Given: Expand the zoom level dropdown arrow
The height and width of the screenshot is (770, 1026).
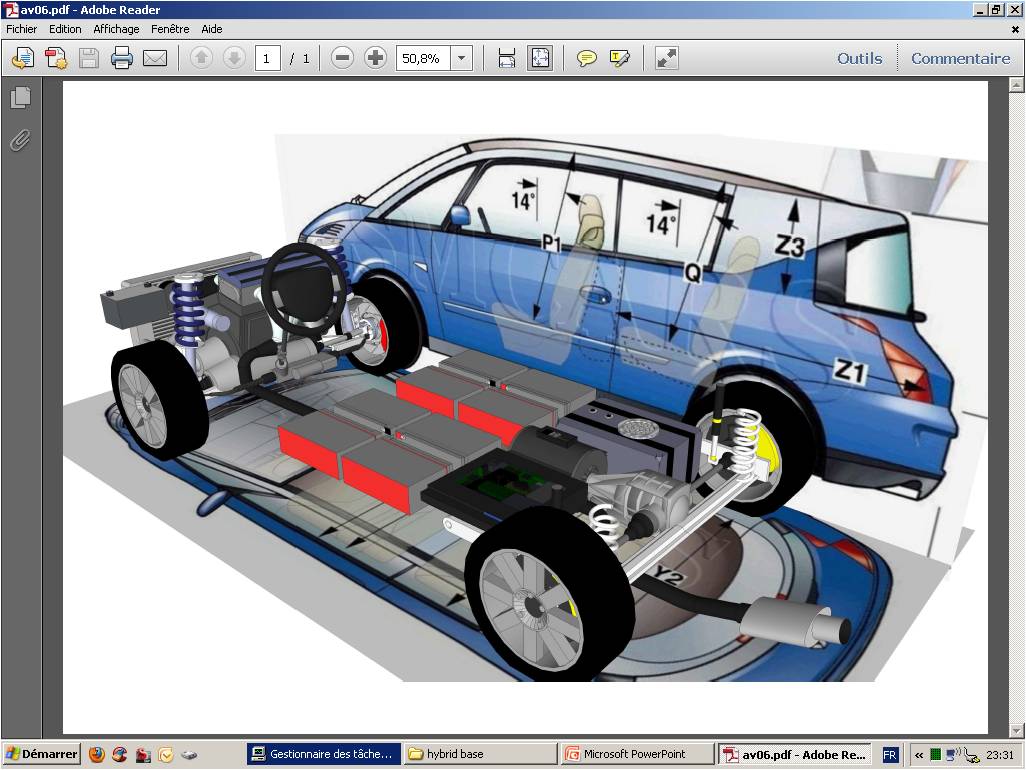Looking at the screenshot, I should 461,58.
